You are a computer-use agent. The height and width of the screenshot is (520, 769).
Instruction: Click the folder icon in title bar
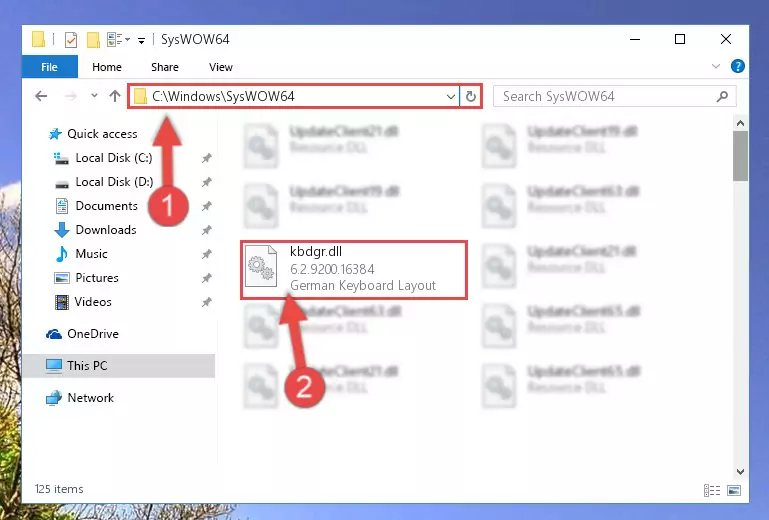click(38, 39)
